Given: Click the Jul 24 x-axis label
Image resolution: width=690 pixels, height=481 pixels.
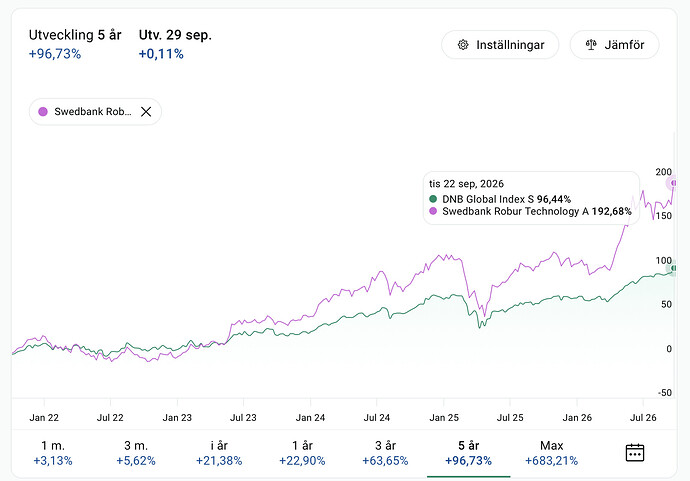Looking at the screenshot, I should point(377,418).
